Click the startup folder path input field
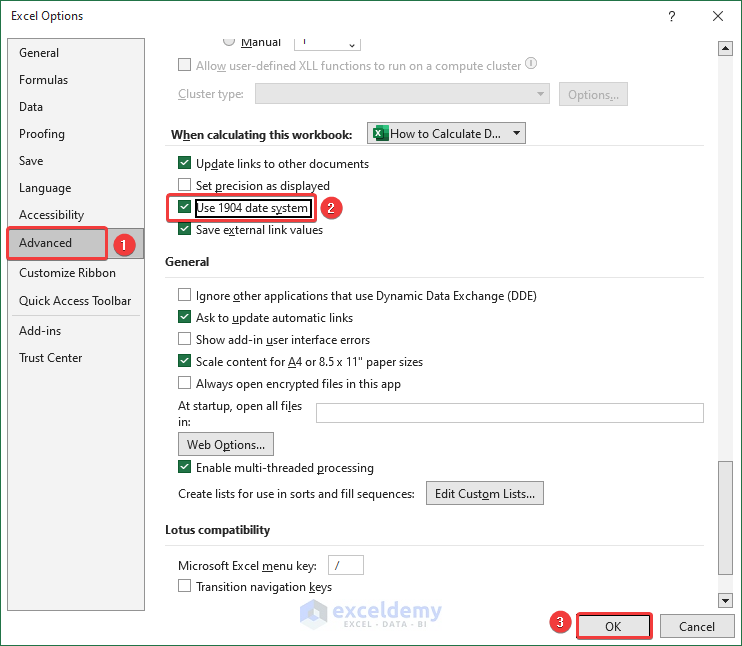 coord(510,413)
